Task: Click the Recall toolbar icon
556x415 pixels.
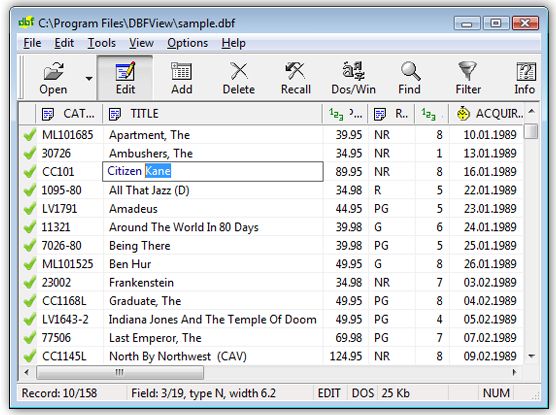Action: (x=295, y=71)
